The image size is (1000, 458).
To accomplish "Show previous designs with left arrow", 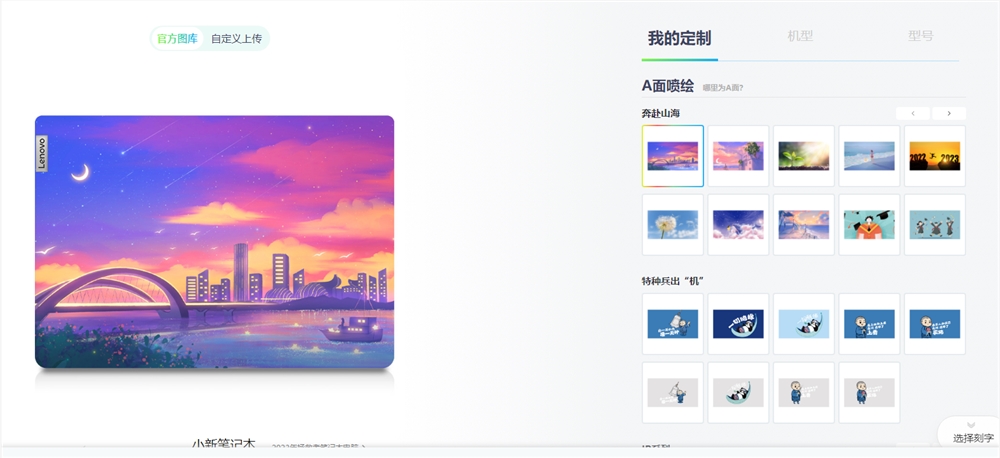I will [913, 114].
